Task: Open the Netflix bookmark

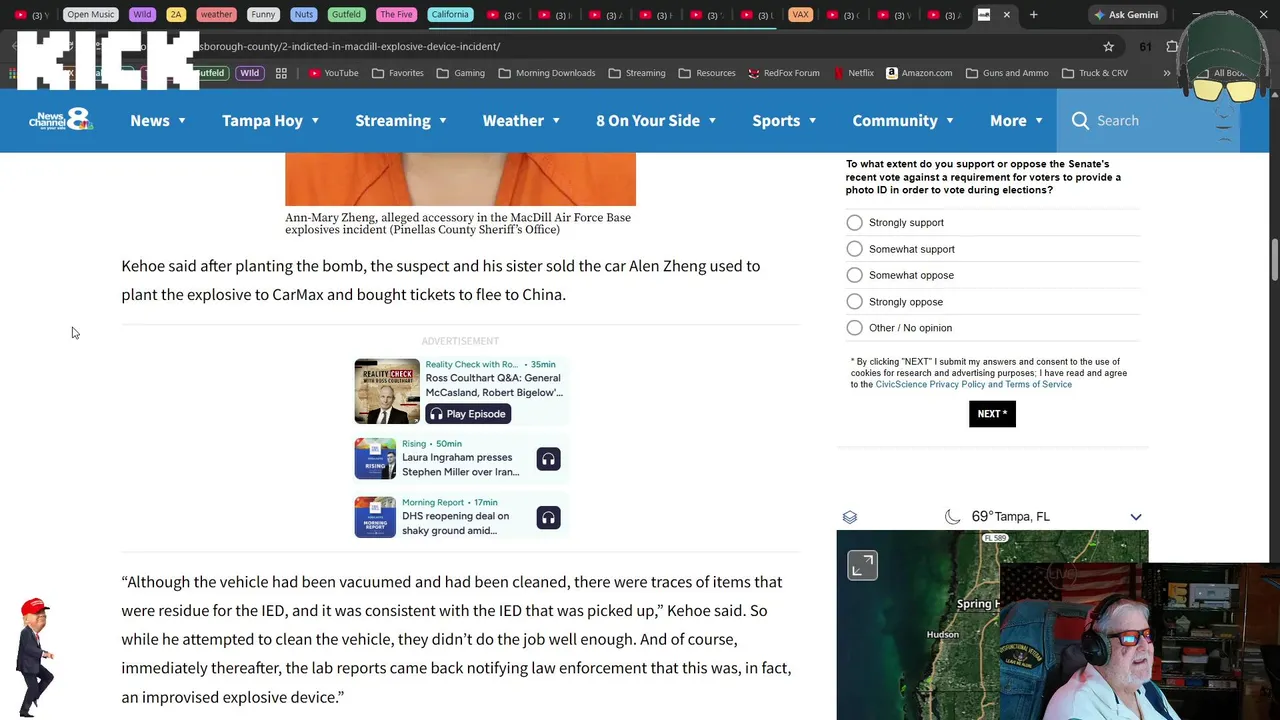Action: [x=852, y=73]
